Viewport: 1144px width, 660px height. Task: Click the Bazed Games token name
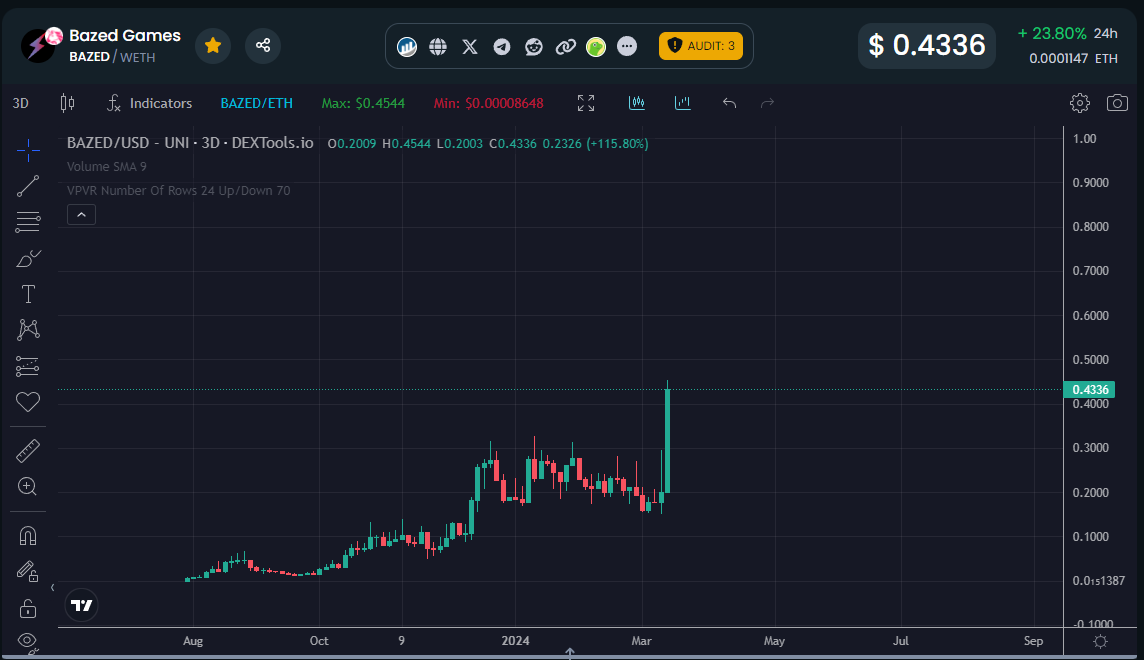pos(125,35)
